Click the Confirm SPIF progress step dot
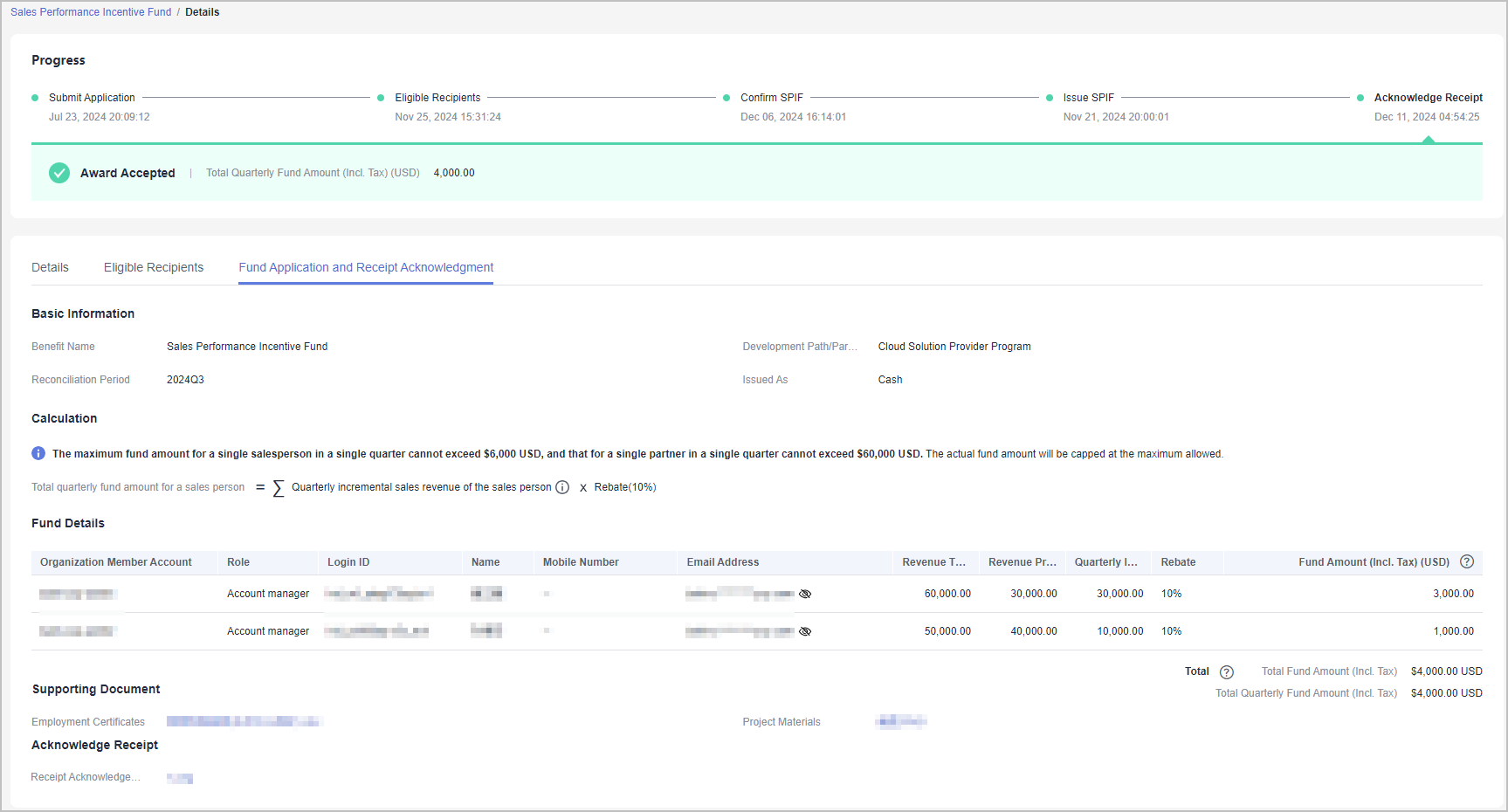The width and height of the screenshot is (1508, 812). [726, 98]
